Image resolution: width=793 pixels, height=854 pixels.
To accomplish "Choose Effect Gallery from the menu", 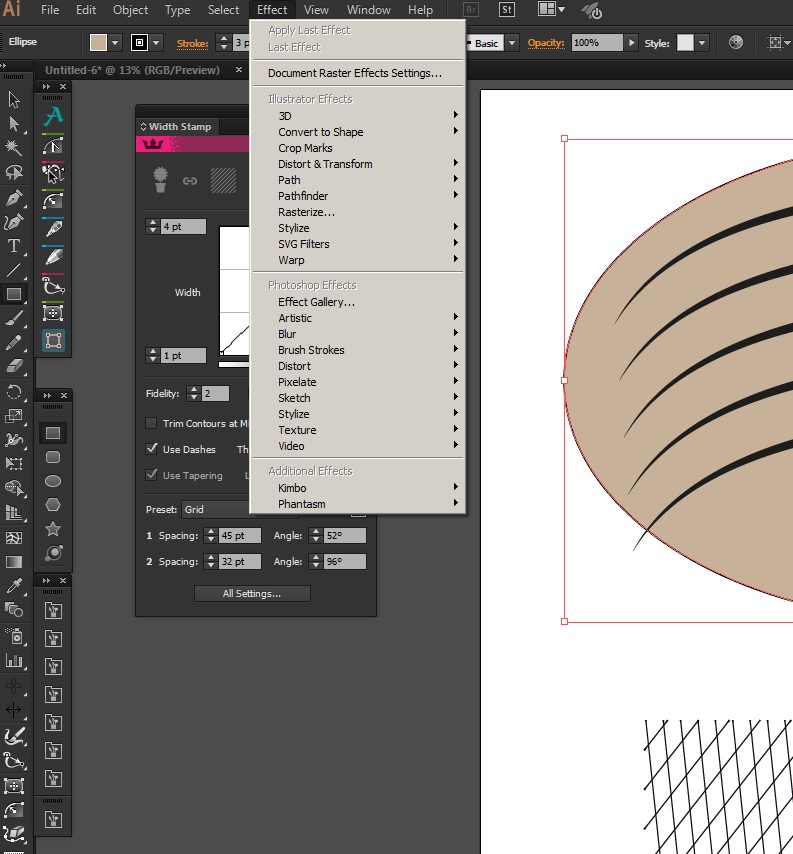I will [x=316, y=302].
